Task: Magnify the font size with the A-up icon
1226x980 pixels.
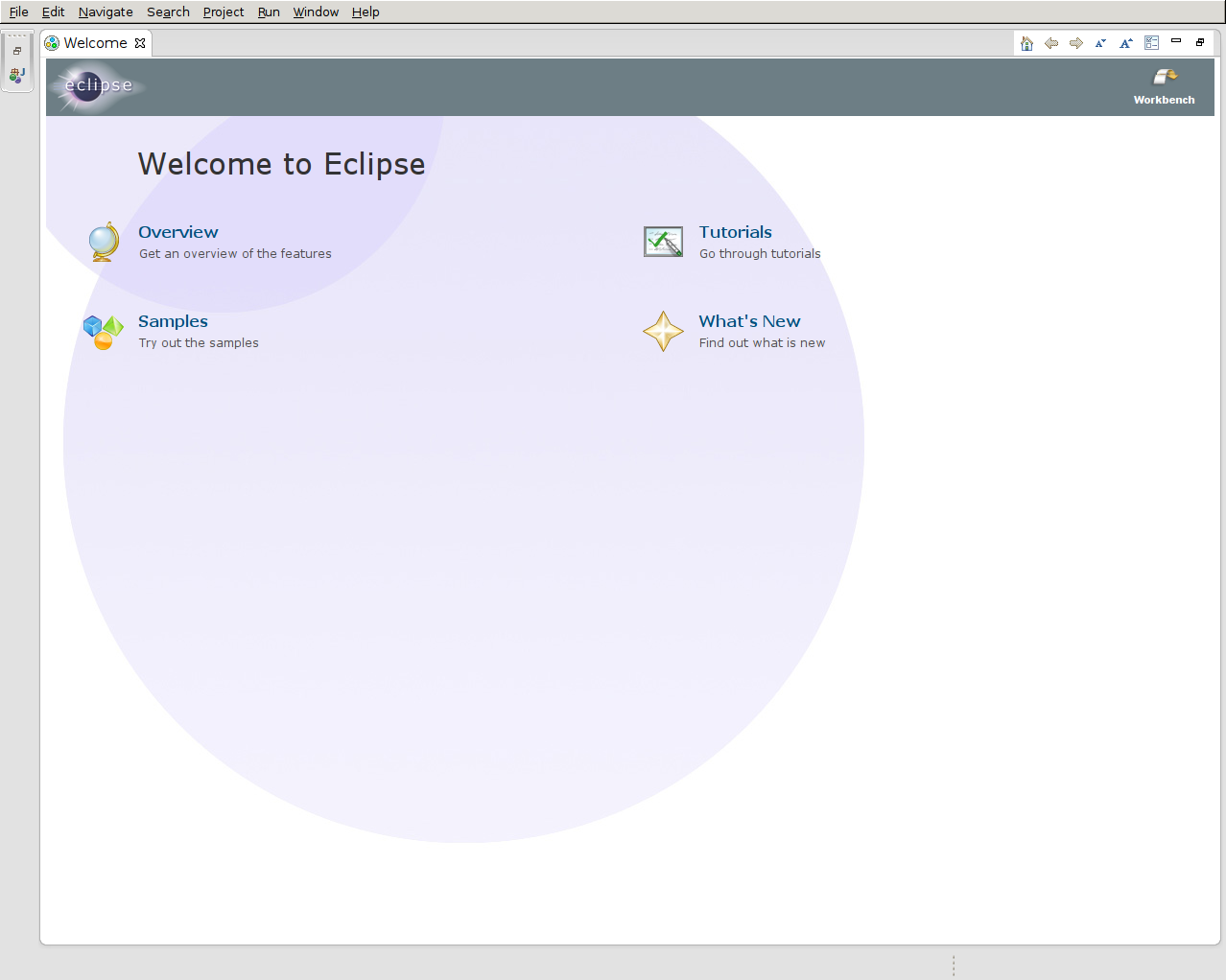Action: click(1126, 43)
